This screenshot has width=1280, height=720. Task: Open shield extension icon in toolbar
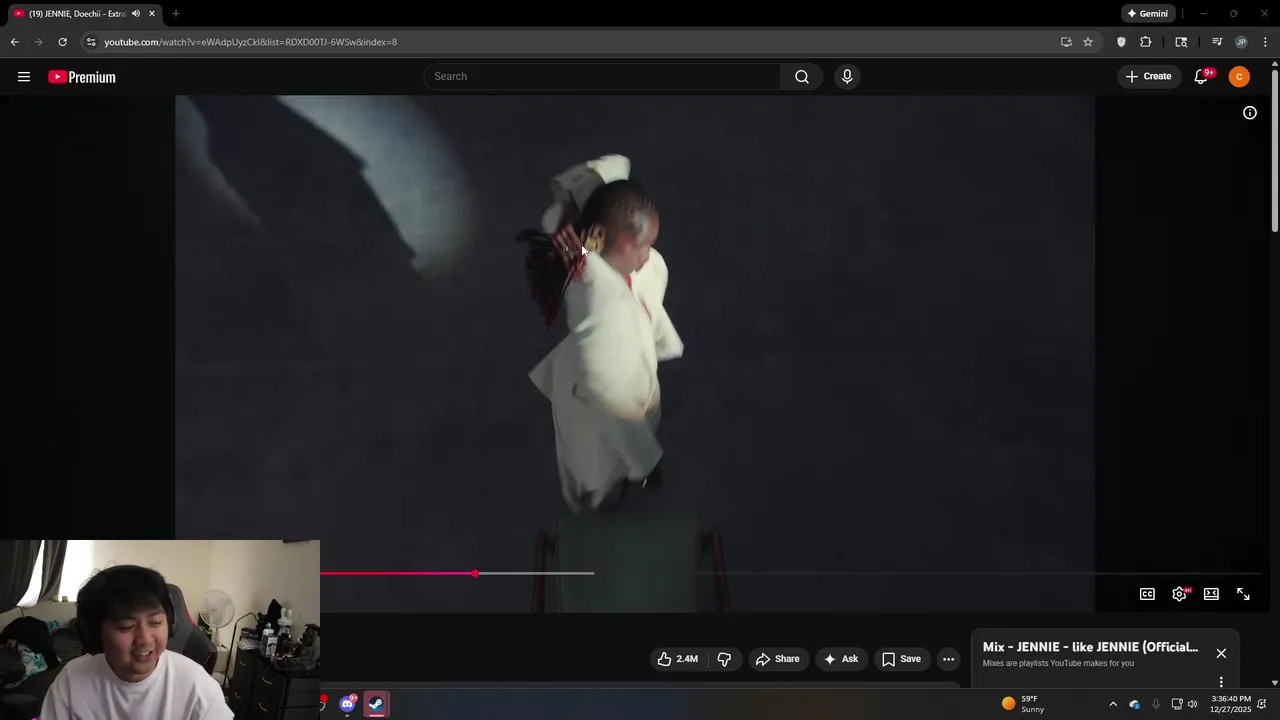coord(1121,42)
